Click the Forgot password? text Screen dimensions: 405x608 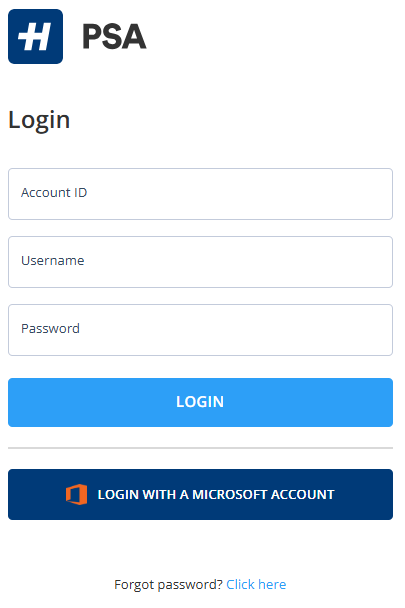click(168, 585)
